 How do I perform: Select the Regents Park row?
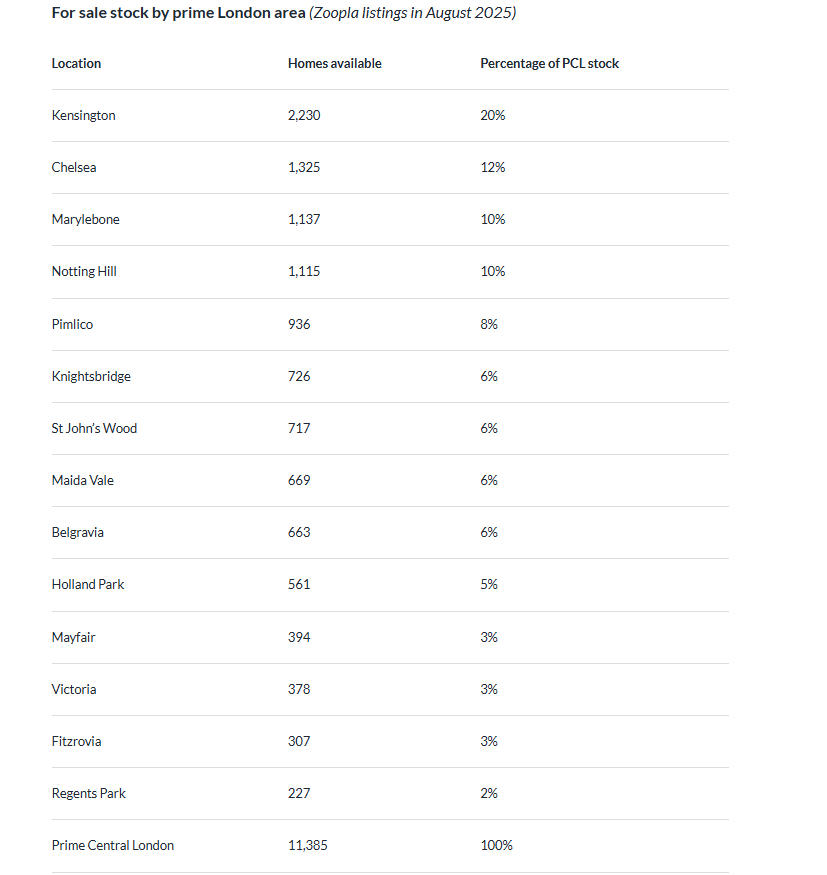pyautogui.click(x=390, y=794)
